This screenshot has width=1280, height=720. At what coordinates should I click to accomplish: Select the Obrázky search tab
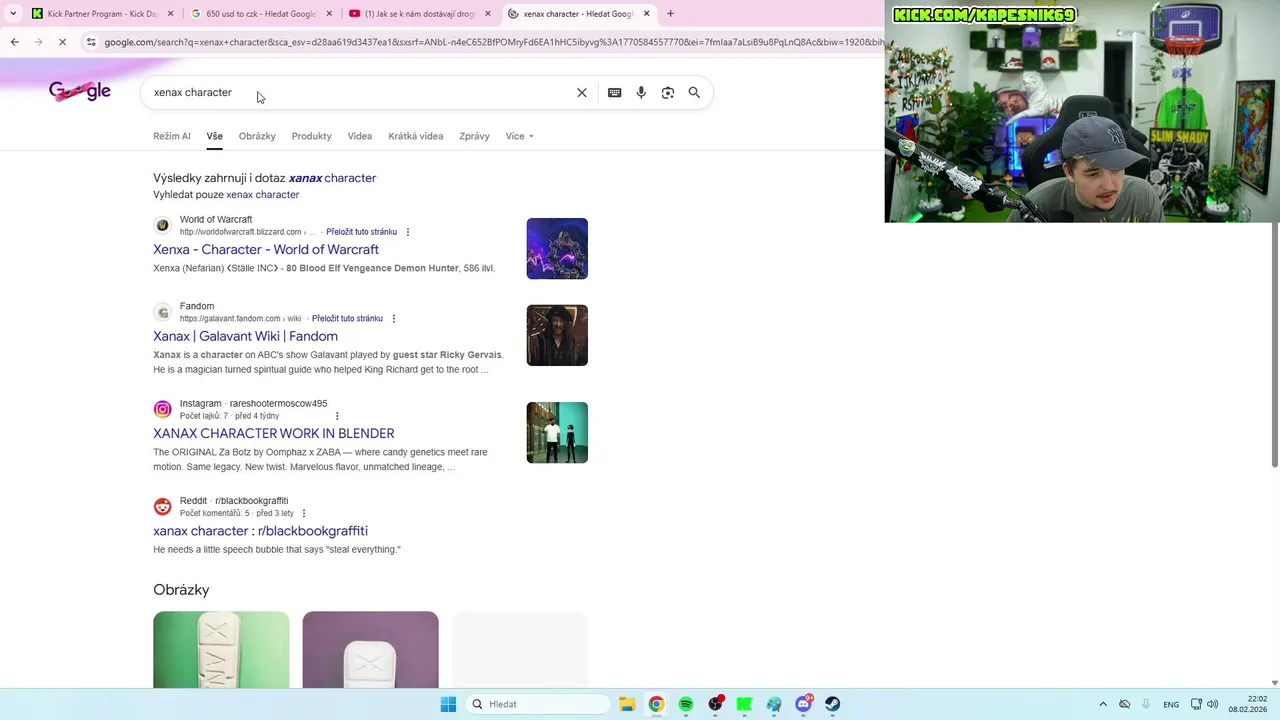257,136
